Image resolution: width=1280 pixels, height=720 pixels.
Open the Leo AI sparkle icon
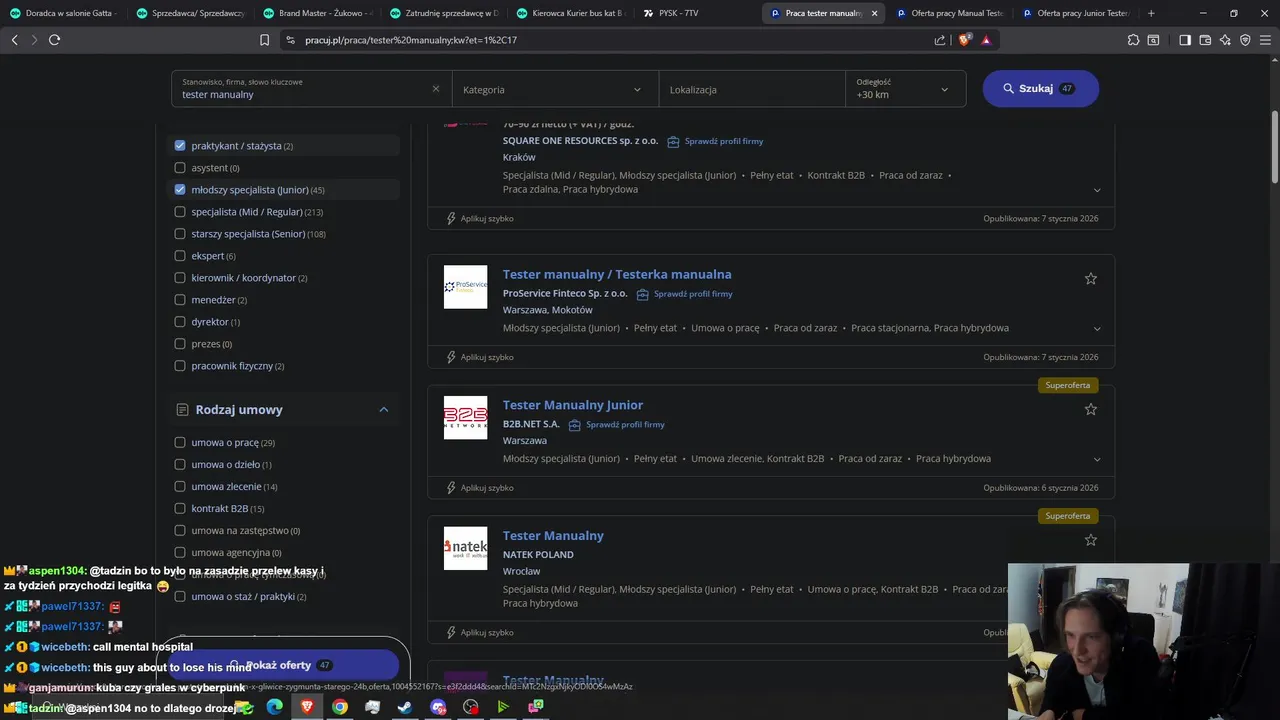coord(1225,40)
